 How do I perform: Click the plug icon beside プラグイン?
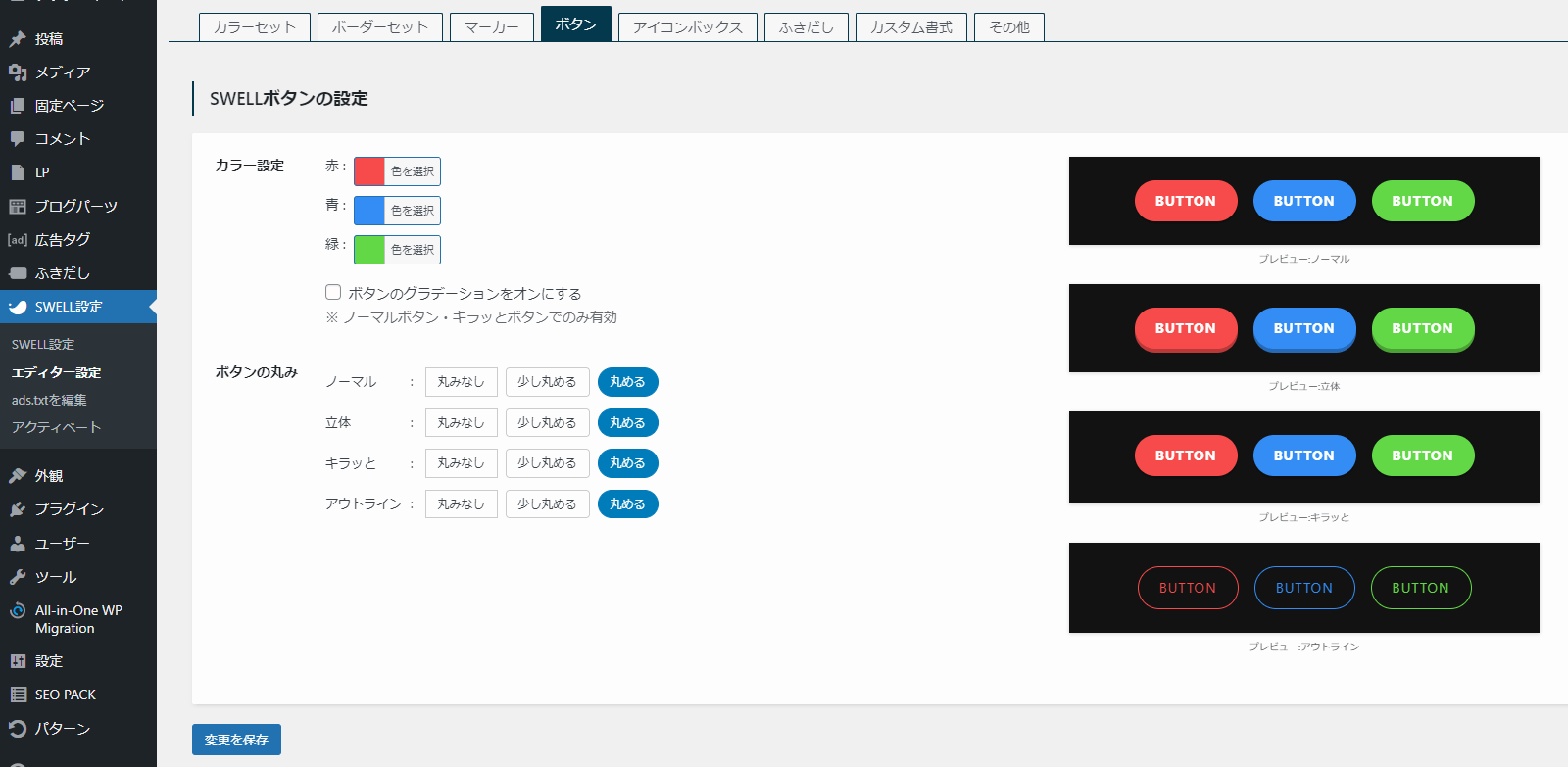[x=18, y=509]
